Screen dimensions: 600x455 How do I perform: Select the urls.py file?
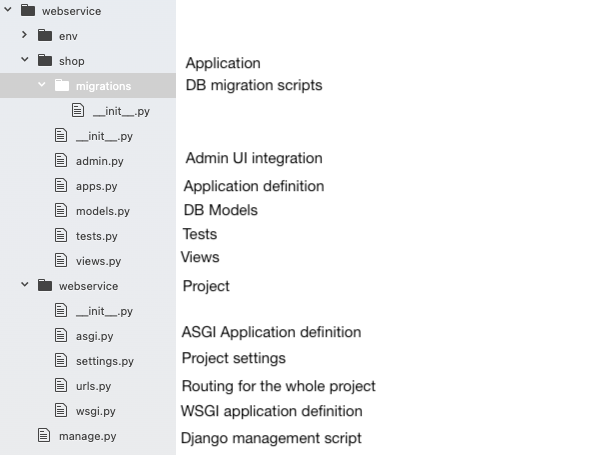(x=93, y=386)
